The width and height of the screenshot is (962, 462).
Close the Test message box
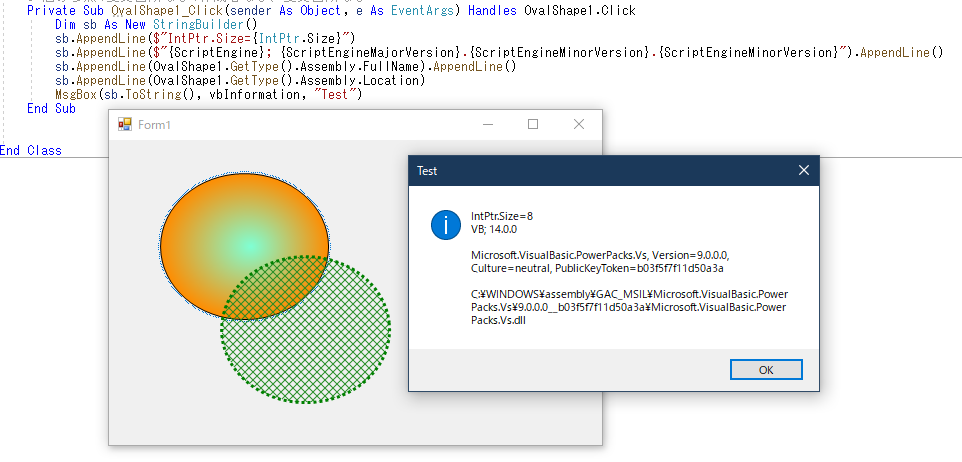pyautogui.click(x=803, y=171)
